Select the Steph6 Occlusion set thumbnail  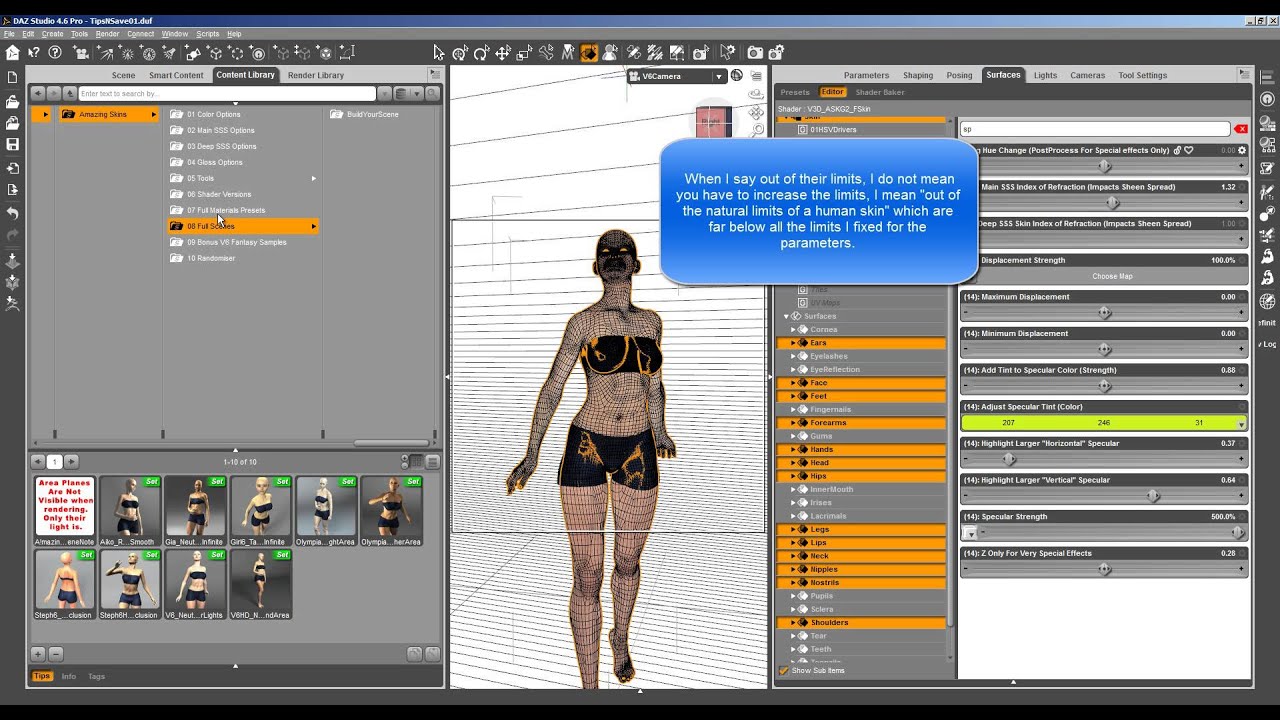[x=65, y=584]
